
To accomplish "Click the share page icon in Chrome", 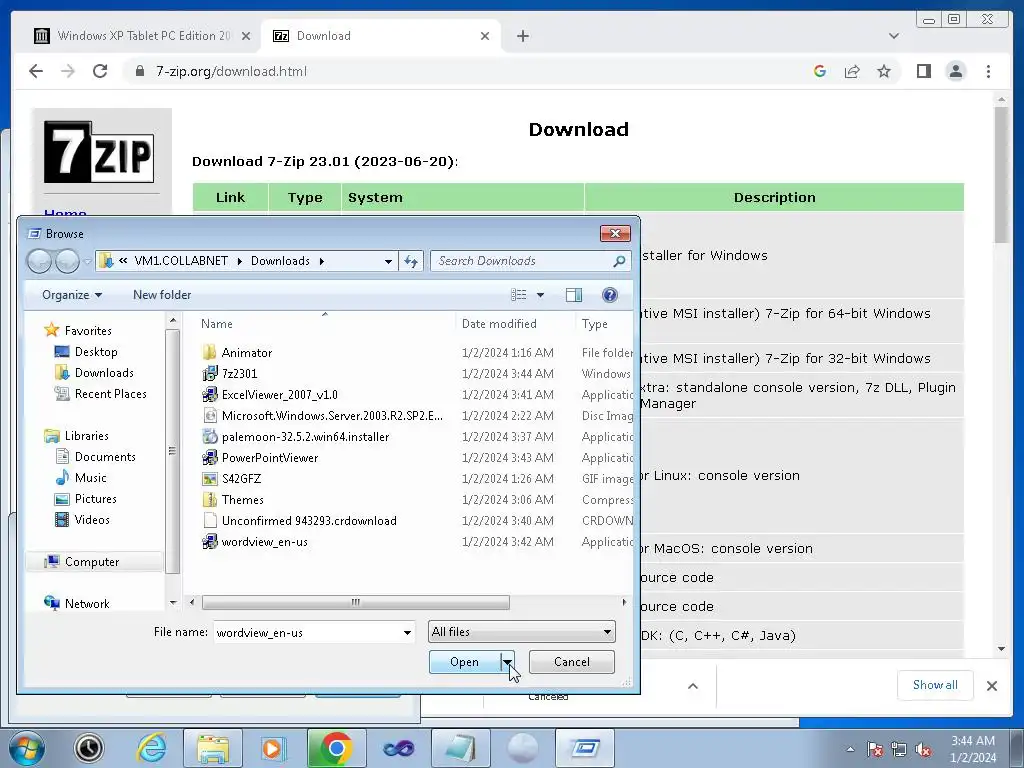I will tap(852, 71).
